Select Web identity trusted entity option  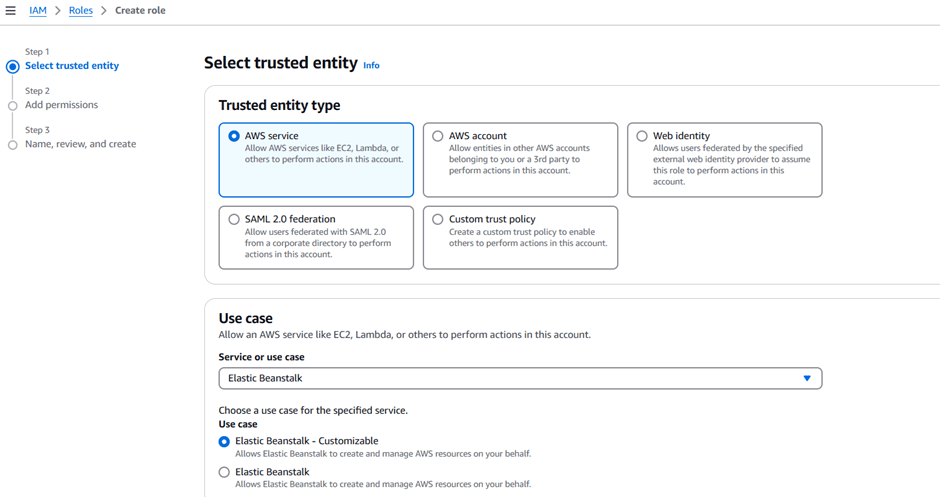(x=642, y=136)
